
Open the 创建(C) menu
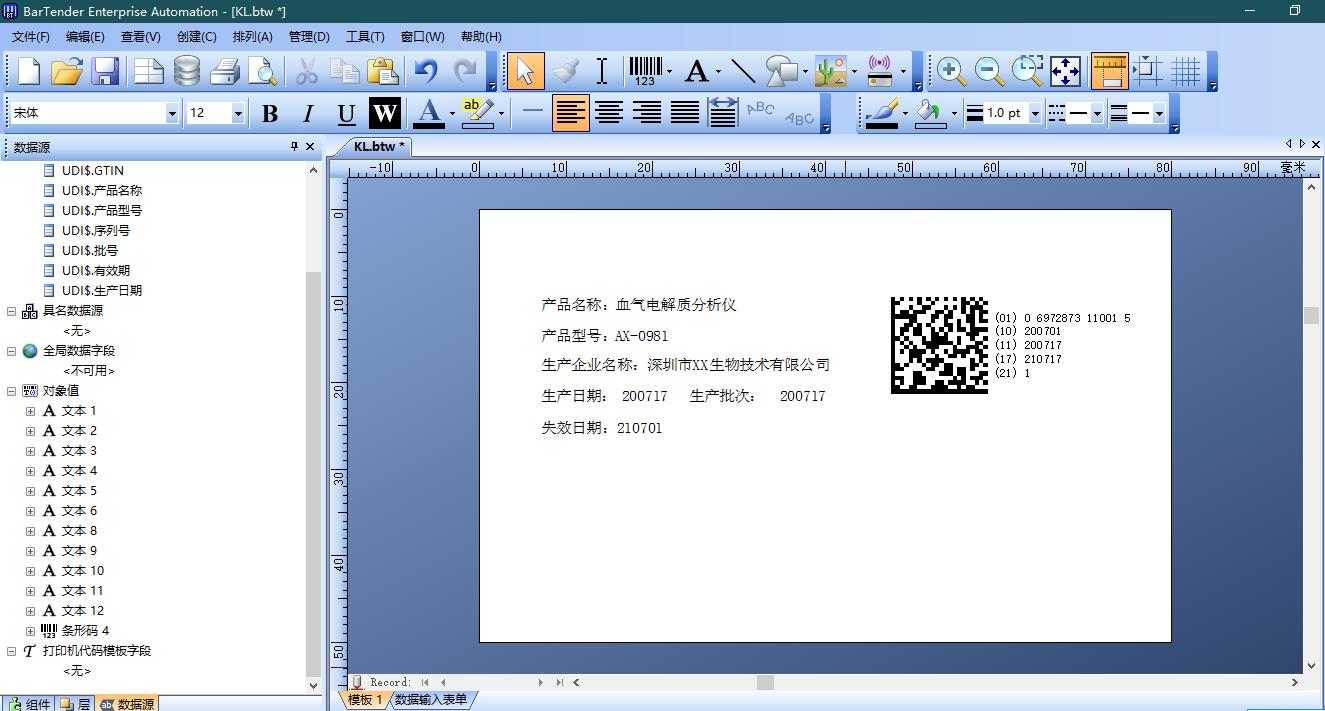(x=196, y=37)
